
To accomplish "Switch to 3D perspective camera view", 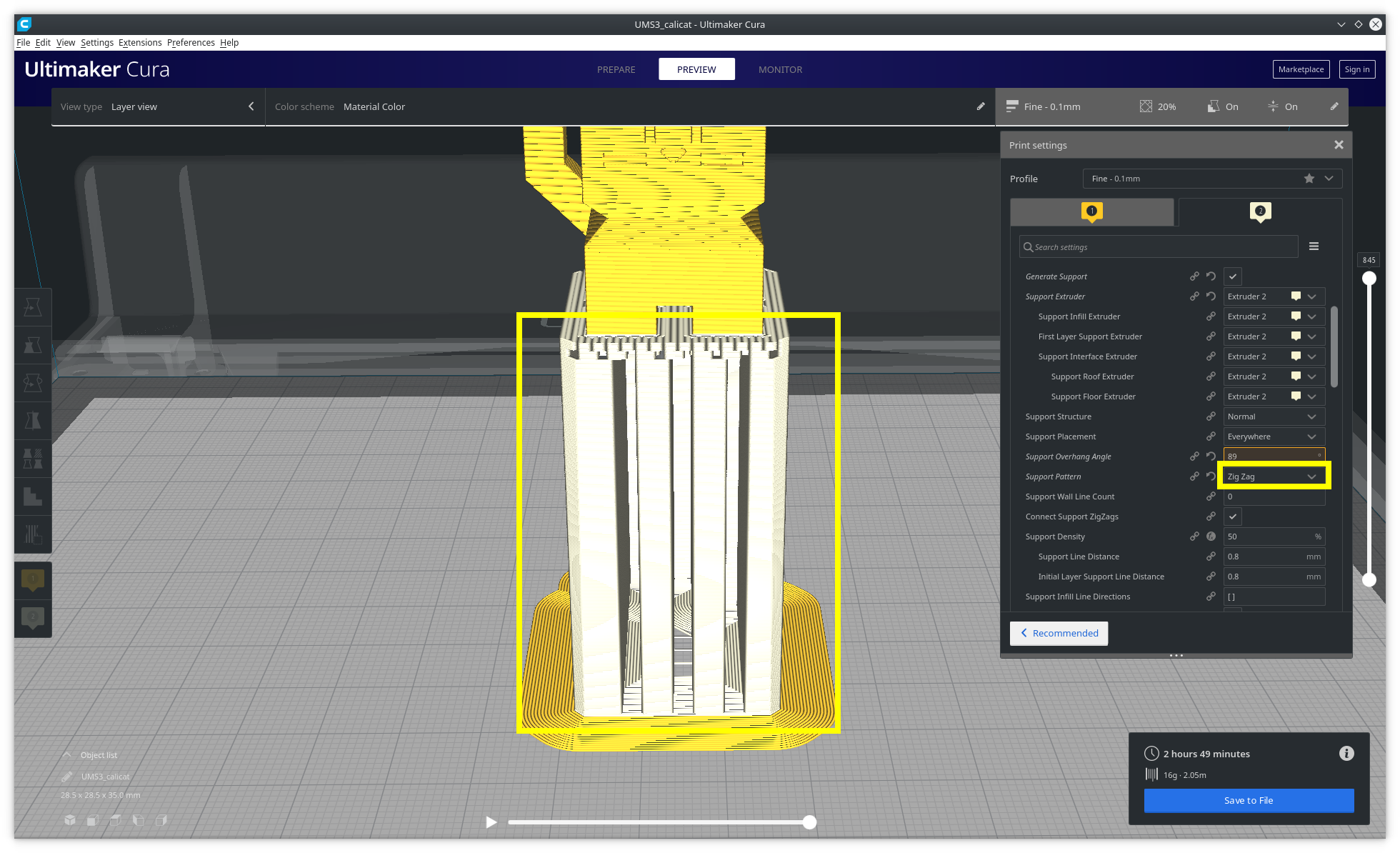I will (70, 820).
